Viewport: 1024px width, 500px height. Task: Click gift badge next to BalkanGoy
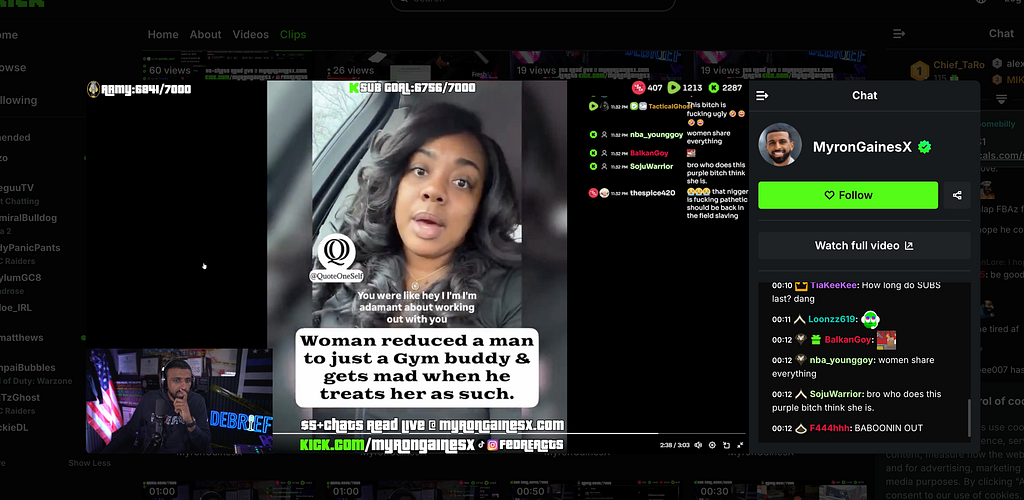coord(816,339)
